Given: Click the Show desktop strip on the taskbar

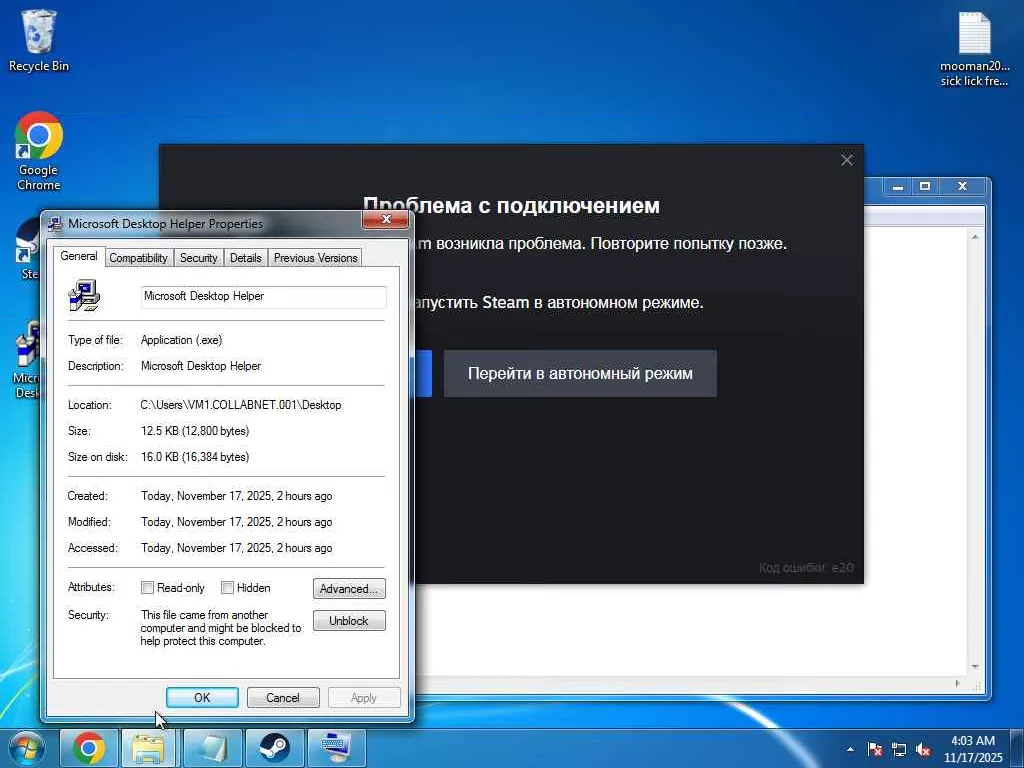Looking at the screenshot, I should pyautogui.click(x=1019, y=748).
